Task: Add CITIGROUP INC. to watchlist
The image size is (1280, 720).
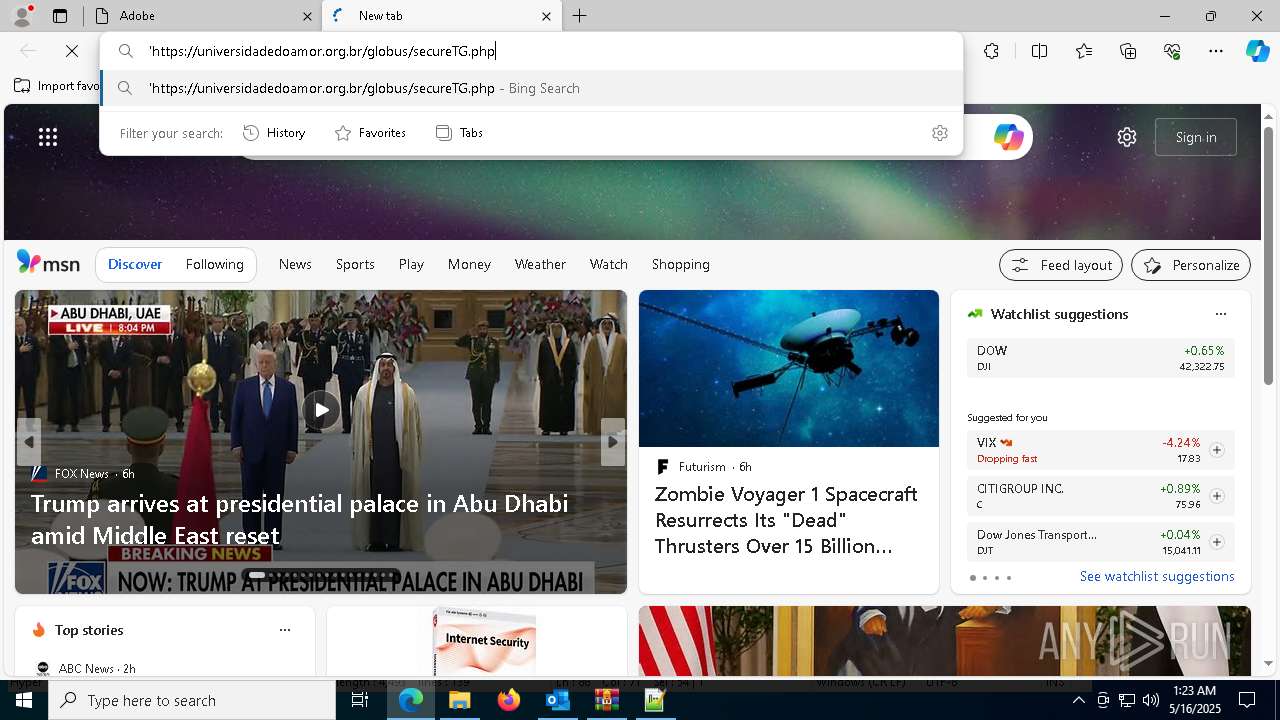Action: (x=1216, y=496)
